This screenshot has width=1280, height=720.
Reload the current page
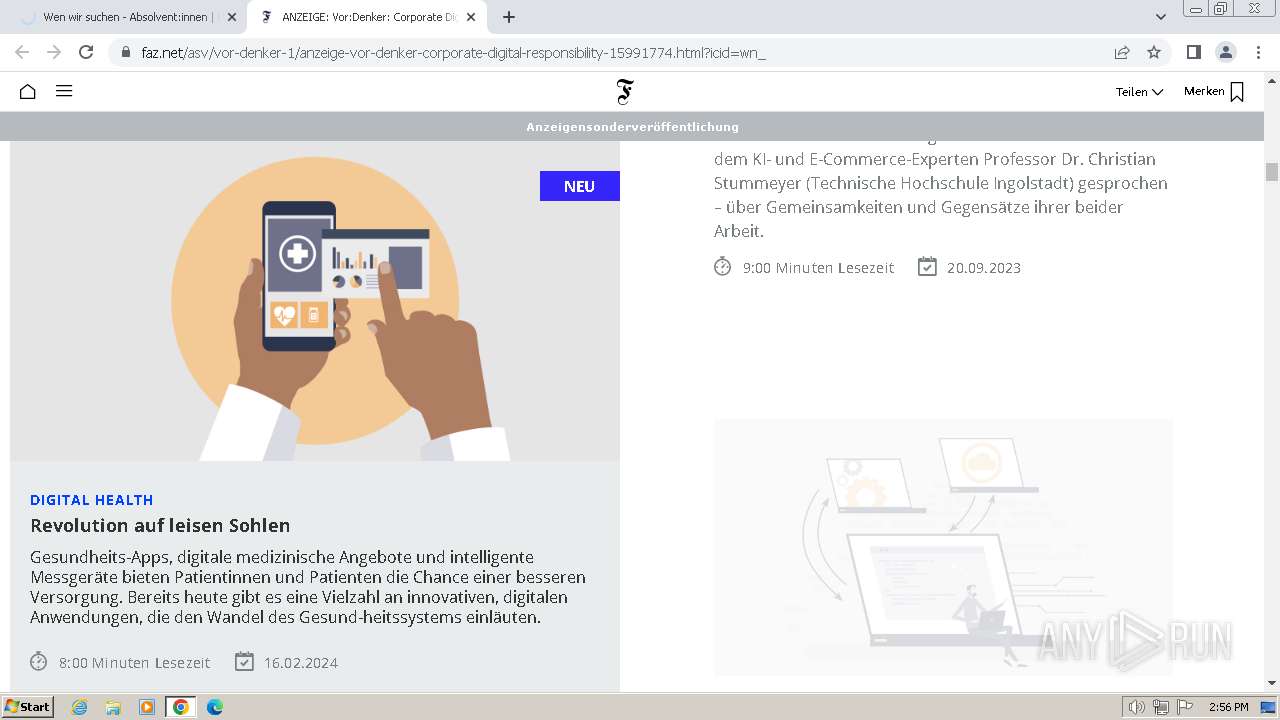86,52
